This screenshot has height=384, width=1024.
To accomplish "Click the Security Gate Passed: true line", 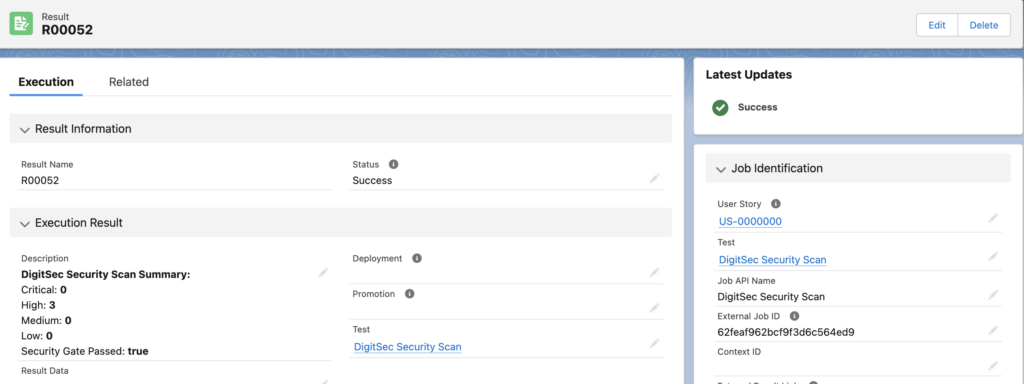I will (x=85, y=351).
